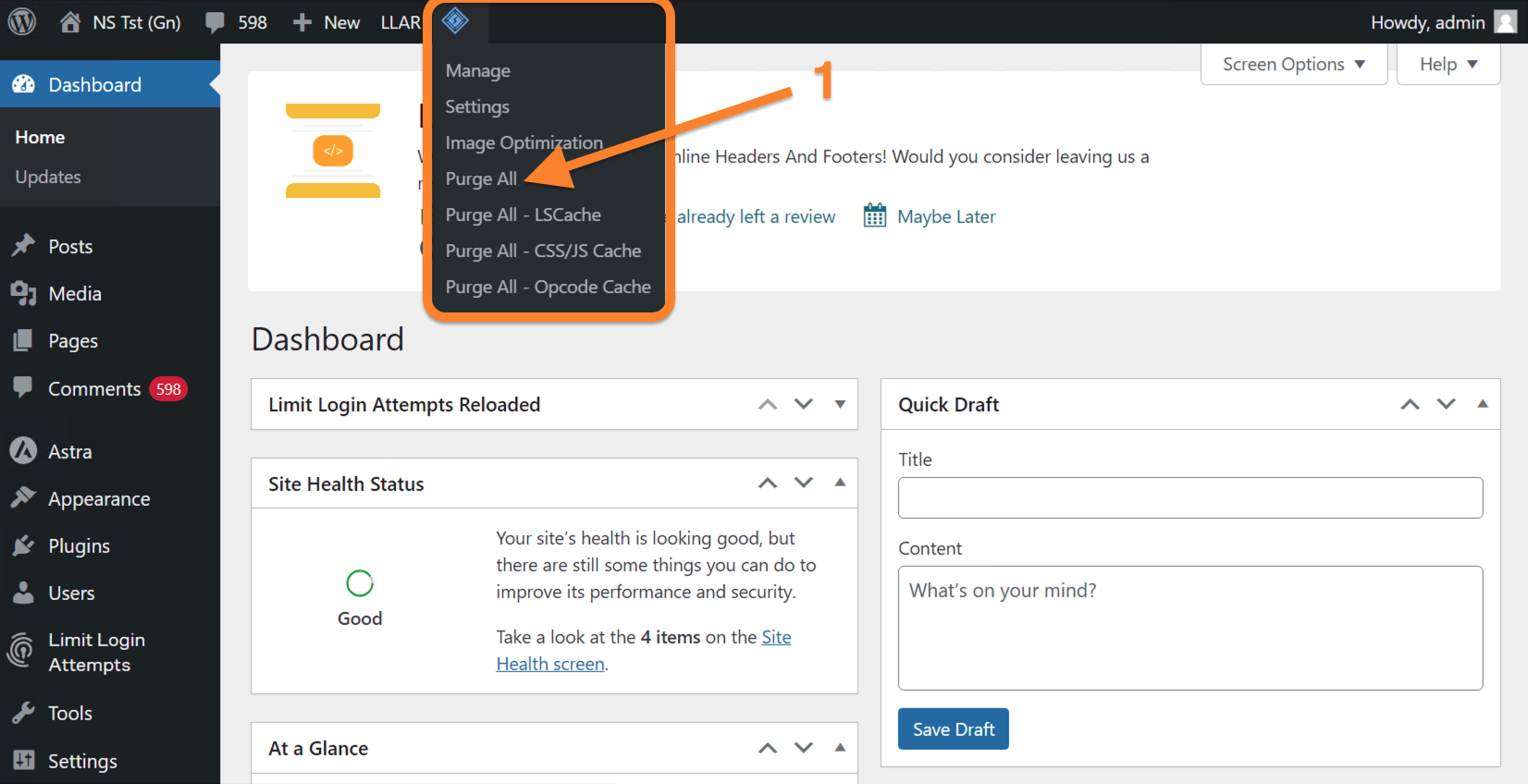Image resolution: width=1528 pixels, height=784 pixels.
Task: Click the Media icon in sidebar
Action: [23, 293]
